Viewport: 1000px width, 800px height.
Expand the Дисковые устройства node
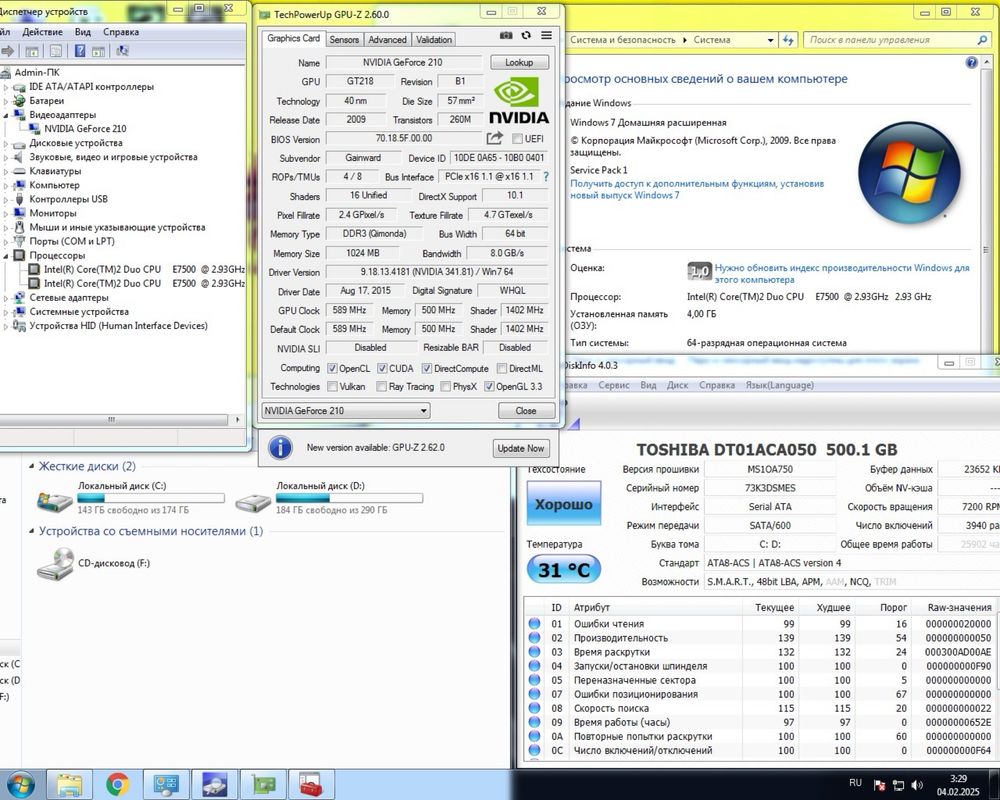pos(6,143)
